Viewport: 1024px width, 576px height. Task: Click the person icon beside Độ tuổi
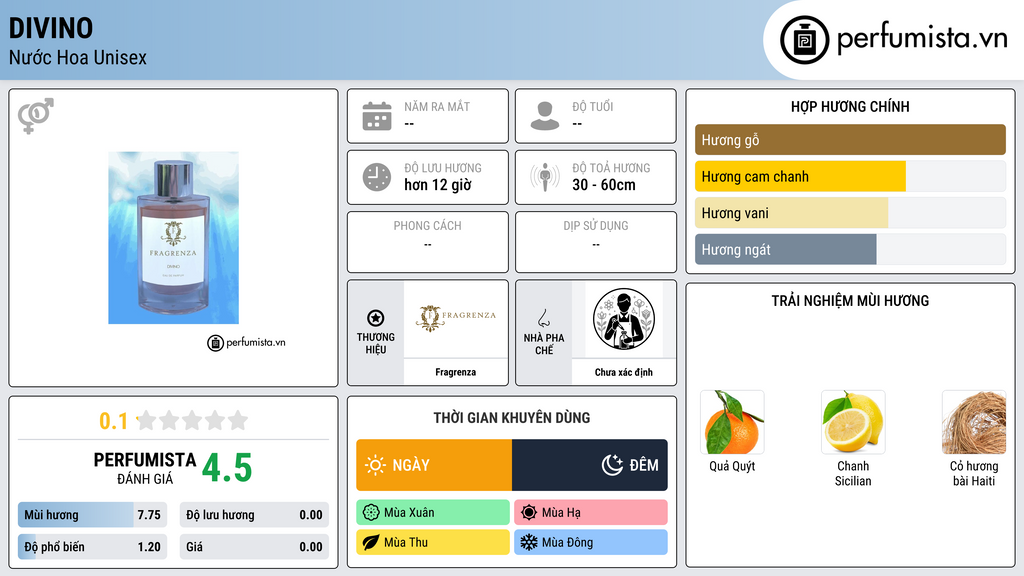coord(545,116)
